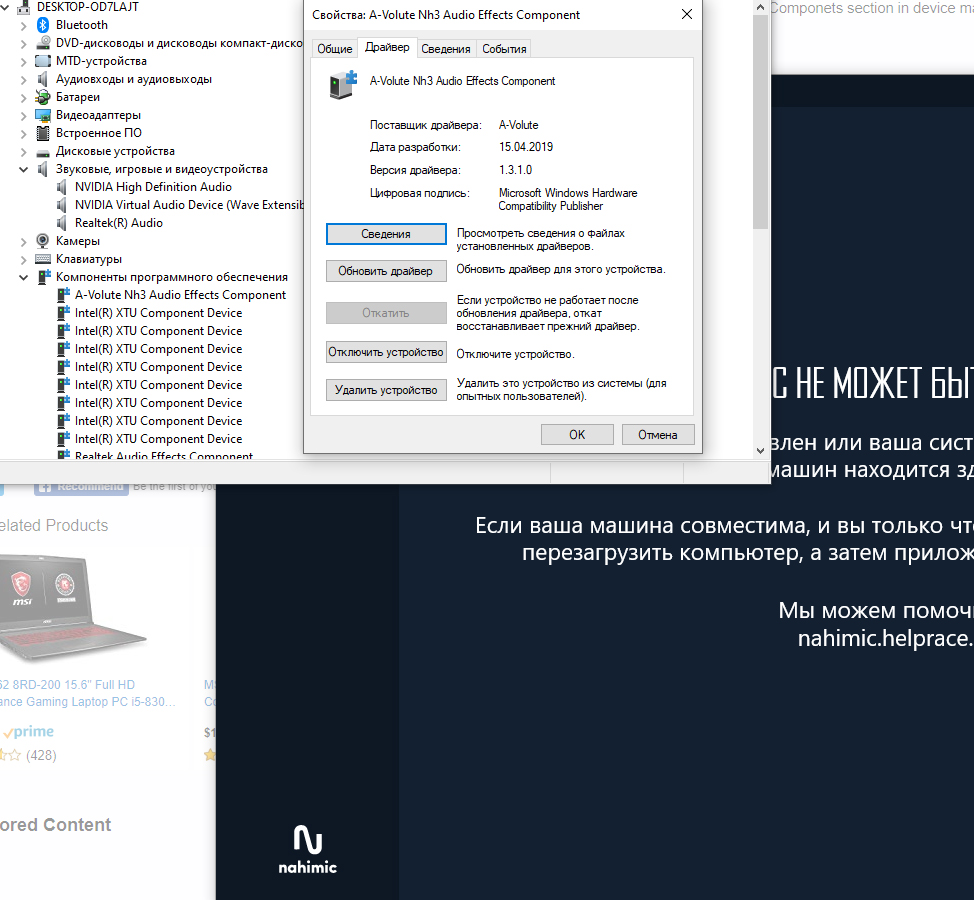Click the DESKTOP-OD7LAJT computer icon
The width and height of the screenshot is (974, 900).
24,7
